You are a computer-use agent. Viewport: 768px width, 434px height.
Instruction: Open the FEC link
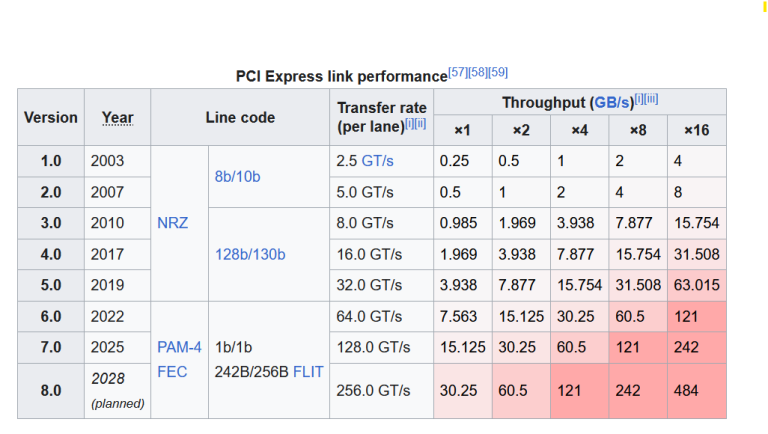coord(172,372)
